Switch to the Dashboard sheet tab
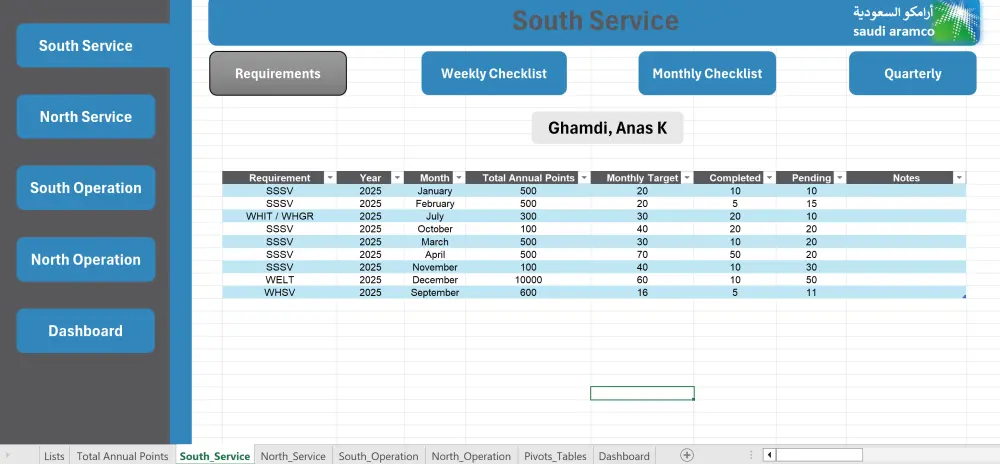 click(x=624, y=456)
